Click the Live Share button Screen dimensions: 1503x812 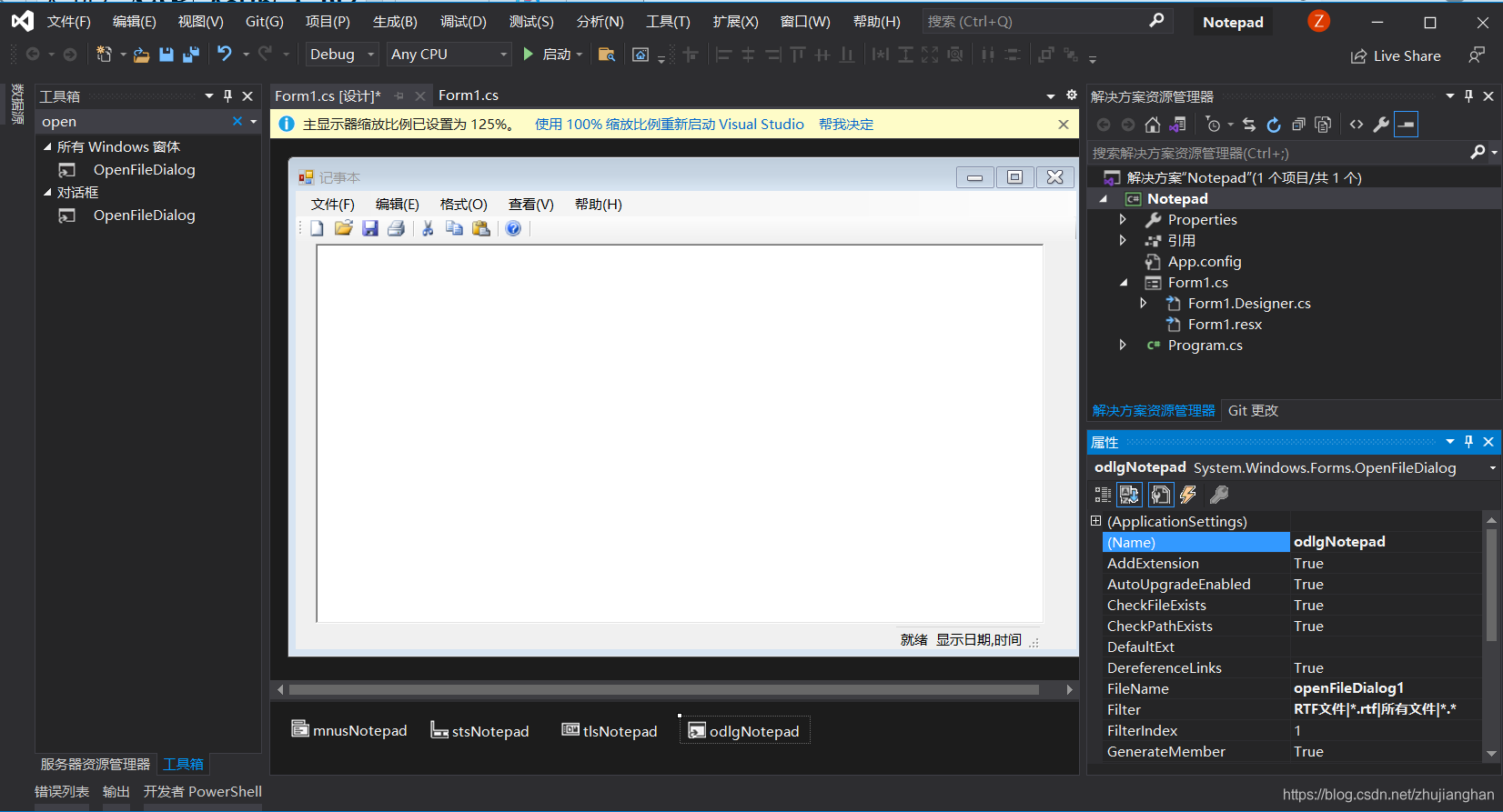[1396, 56]
